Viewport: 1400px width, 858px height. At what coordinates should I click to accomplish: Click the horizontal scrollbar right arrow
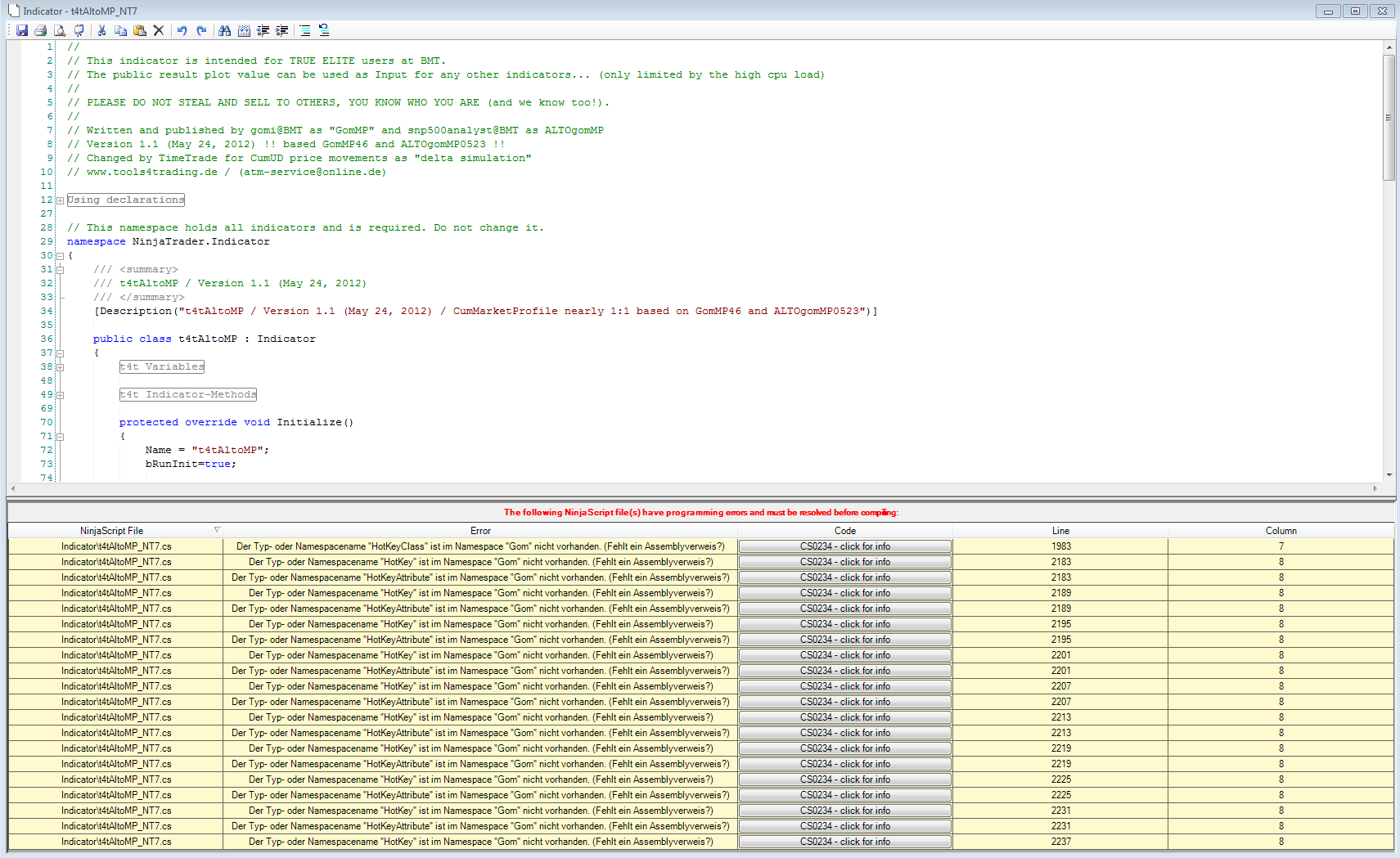pyautogui.click(x=1375, y=488)
